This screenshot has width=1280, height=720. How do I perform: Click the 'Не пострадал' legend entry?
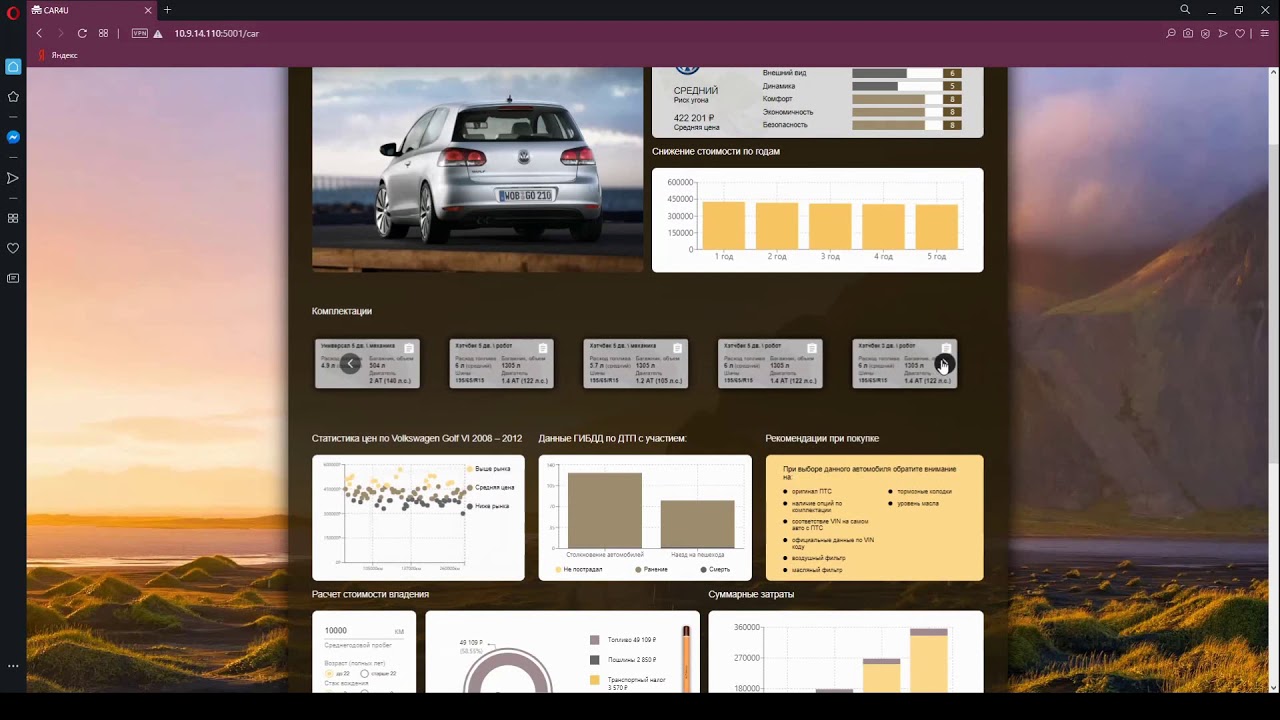pyautogui.click(x=579, y=569)
